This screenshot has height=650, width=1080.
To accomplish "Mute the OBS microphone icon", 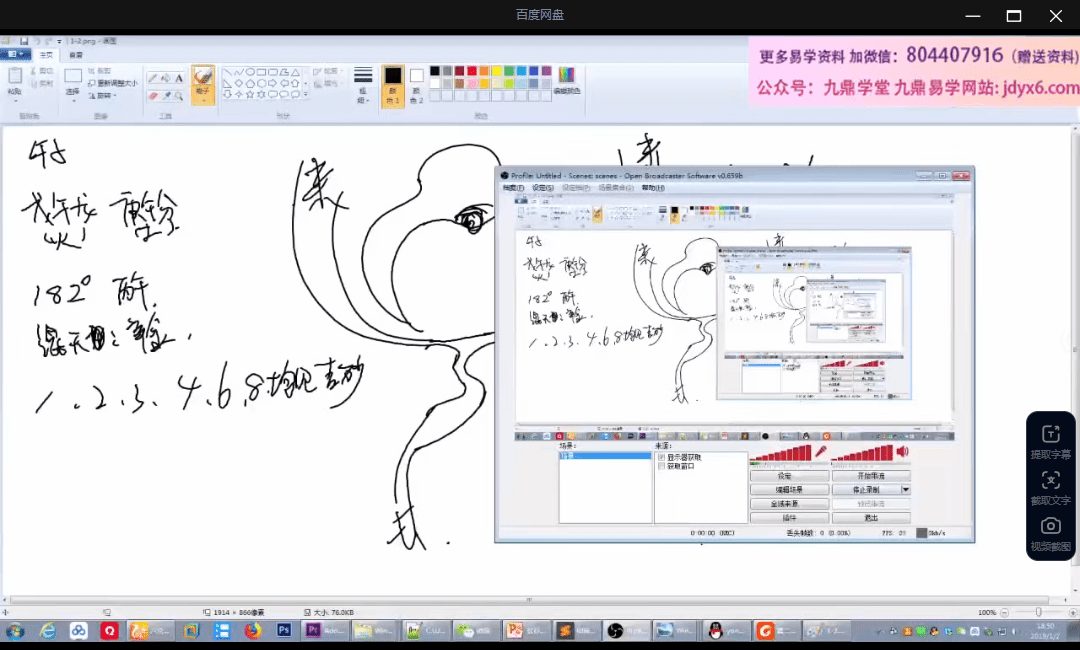I will point(821,452).
